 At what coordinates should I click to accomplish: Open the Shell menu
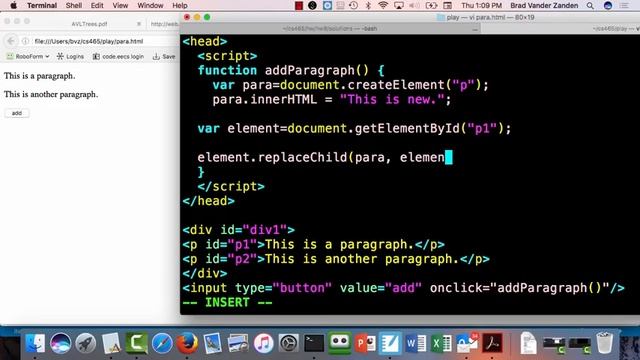pos(73,5)
